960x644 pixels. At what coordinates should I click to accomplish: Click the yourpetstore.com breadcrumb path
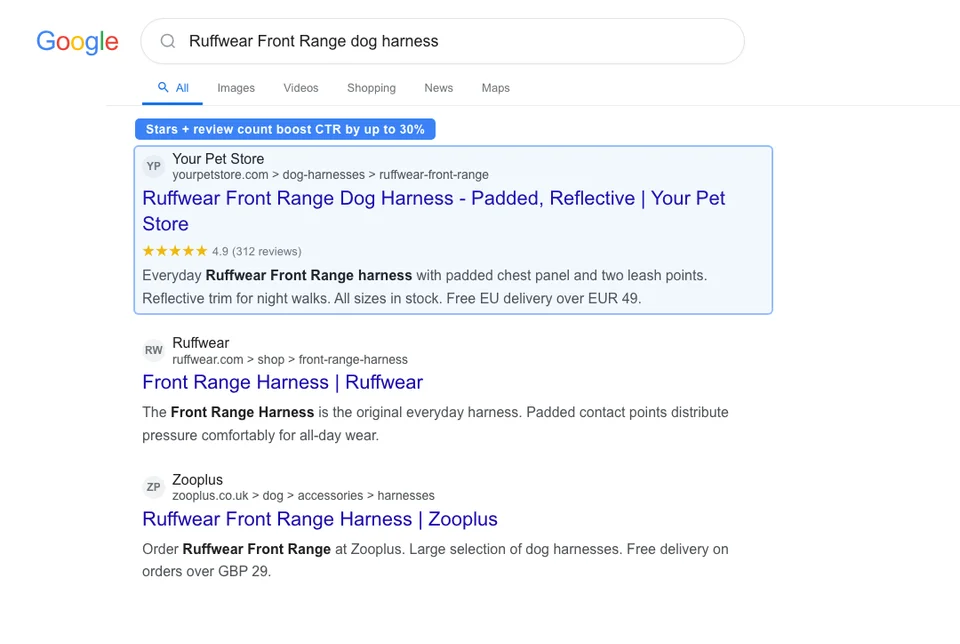pos(331,174)
